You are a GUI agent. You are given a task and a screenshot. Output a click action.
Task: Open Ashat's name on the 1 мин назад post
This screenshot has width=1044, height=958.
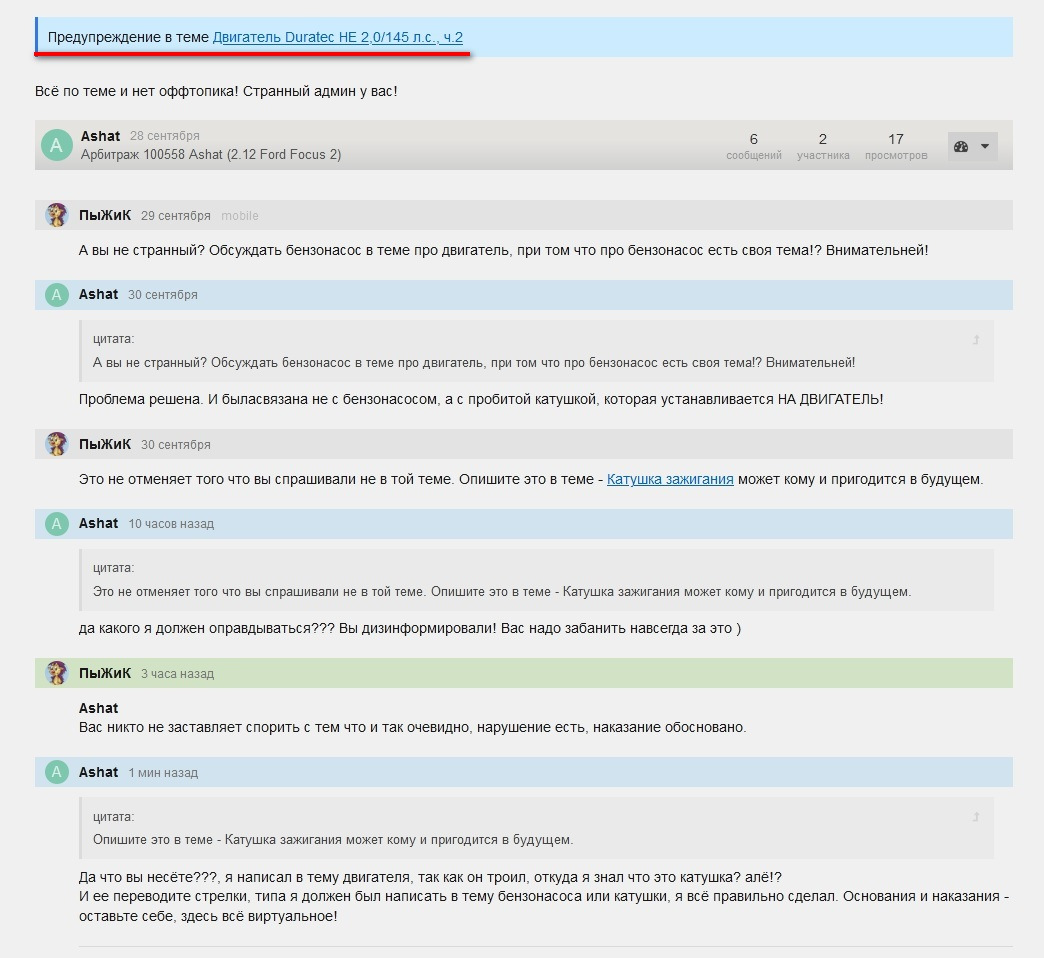[99, 772]
